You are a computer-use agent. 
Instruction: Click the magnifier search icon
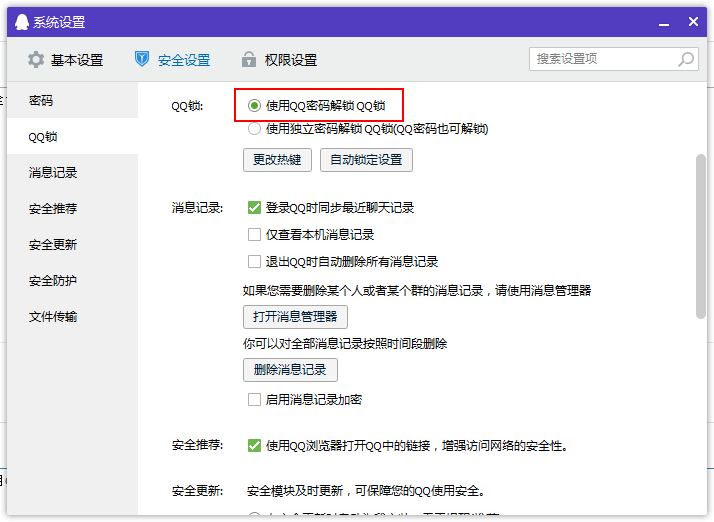[686, 59]
